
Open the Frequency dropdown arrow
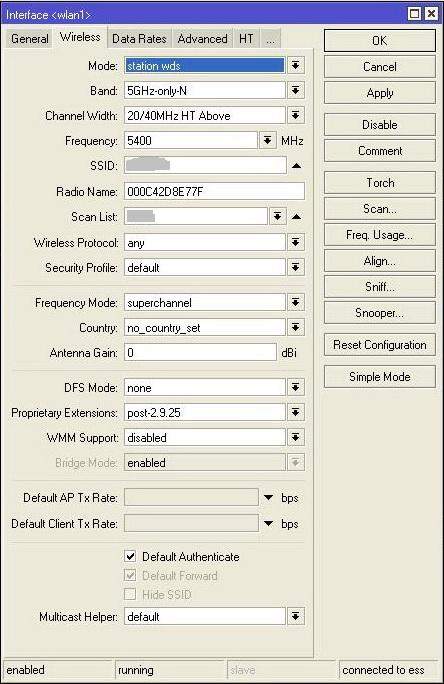(x=268, y=141)
